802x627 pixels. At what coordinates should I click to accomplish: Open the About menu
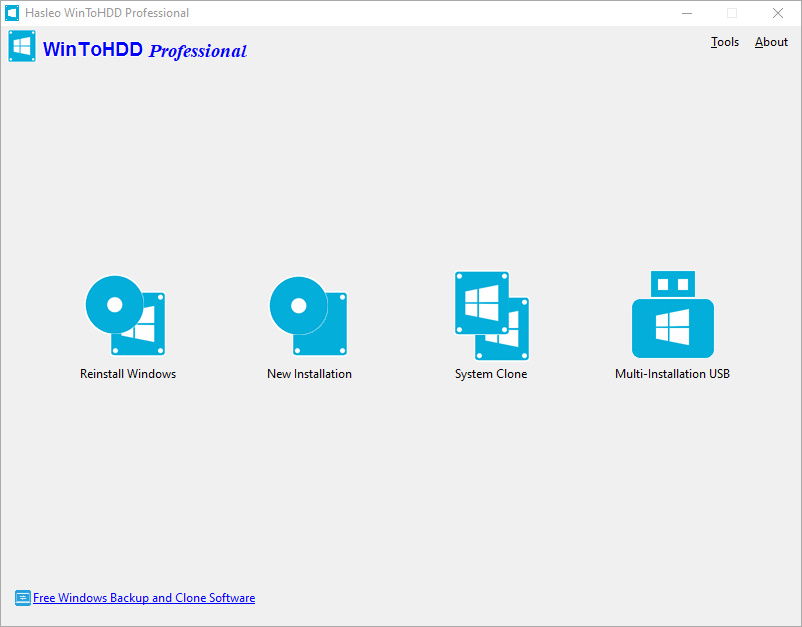coord(771,42)
